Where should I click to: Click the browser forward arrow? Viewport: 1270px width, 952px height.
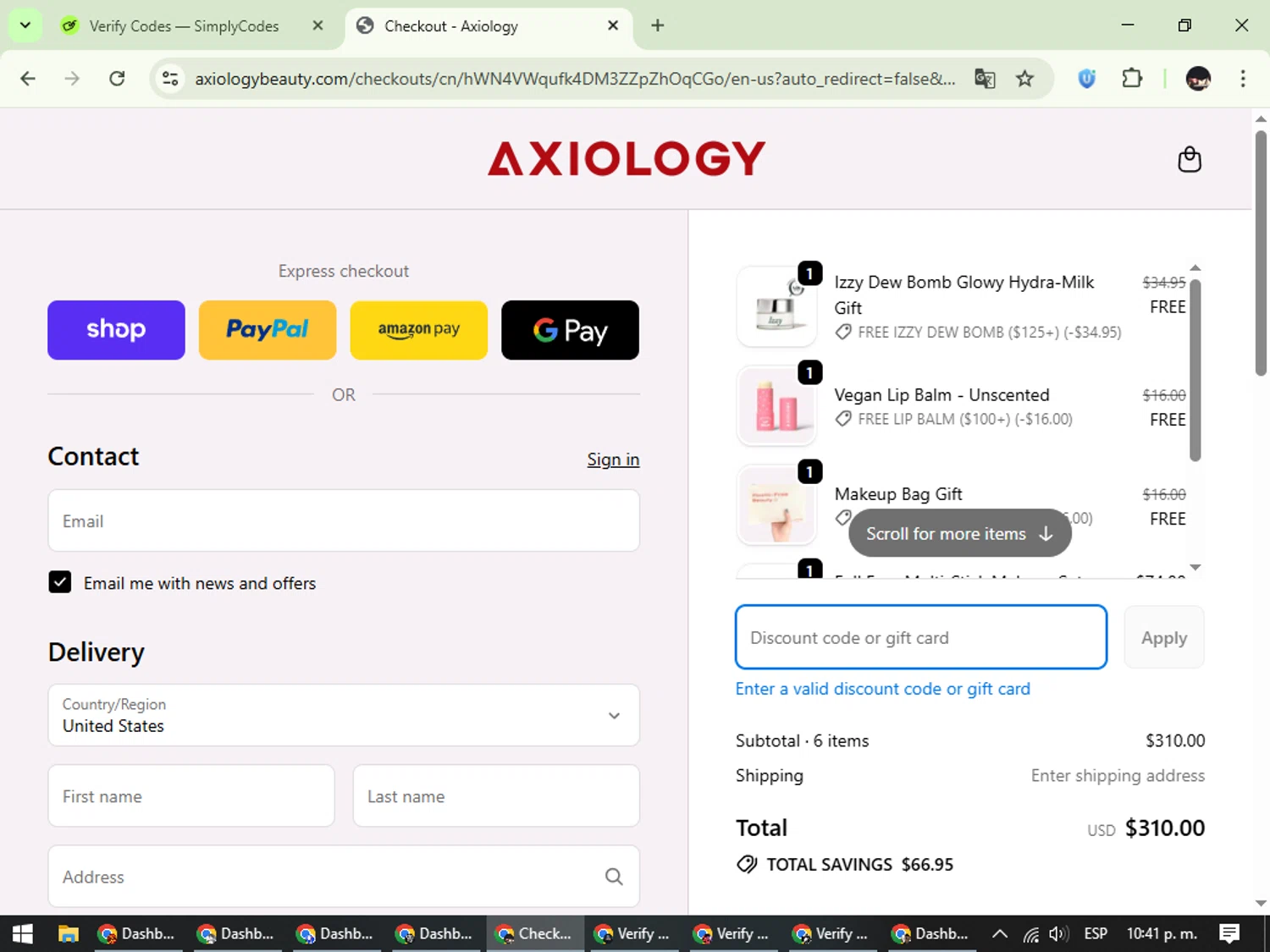coord(72,79)
